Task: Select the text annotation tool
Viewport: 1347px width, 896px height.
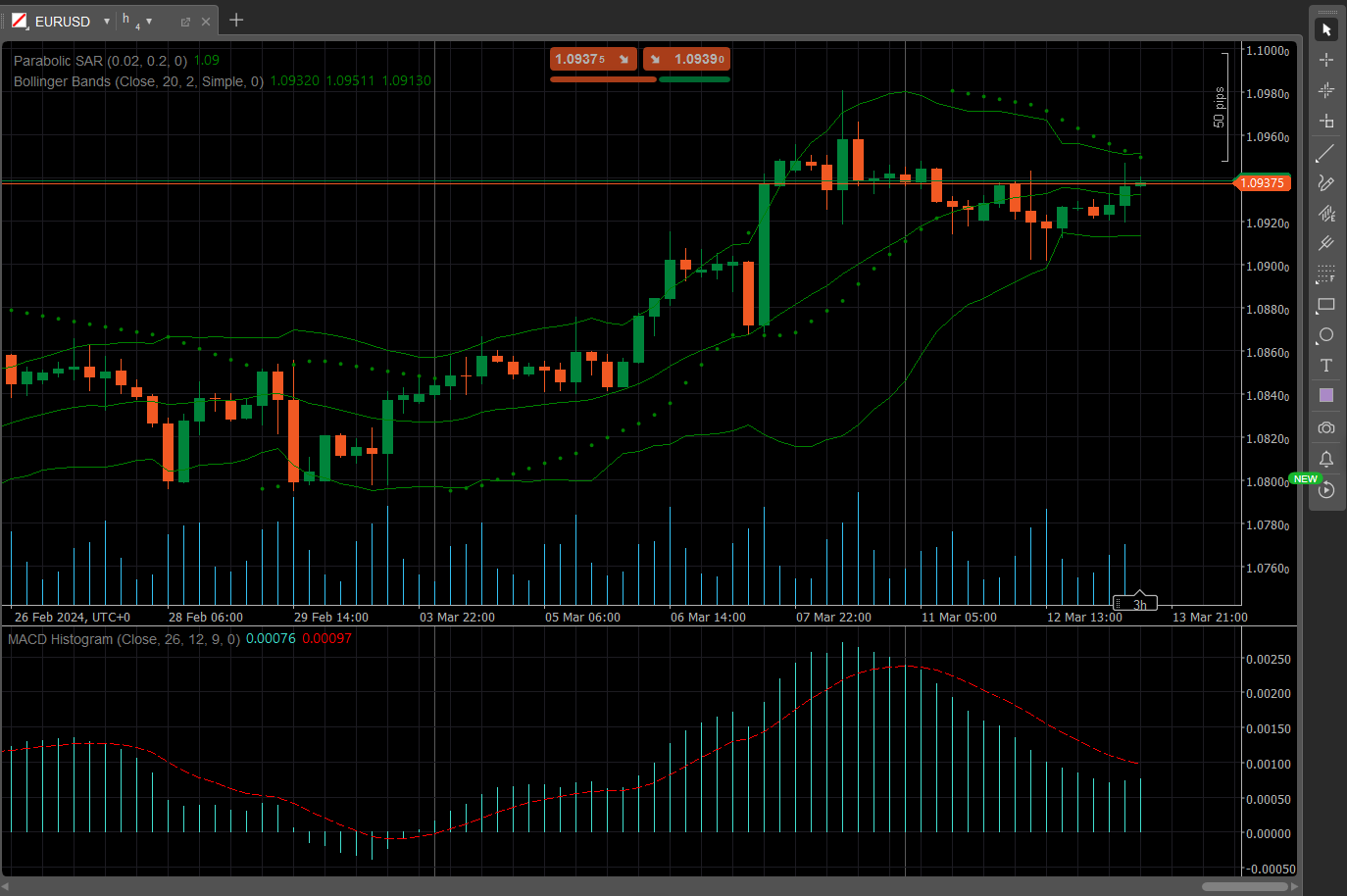Action: [x=1326, y=366]
